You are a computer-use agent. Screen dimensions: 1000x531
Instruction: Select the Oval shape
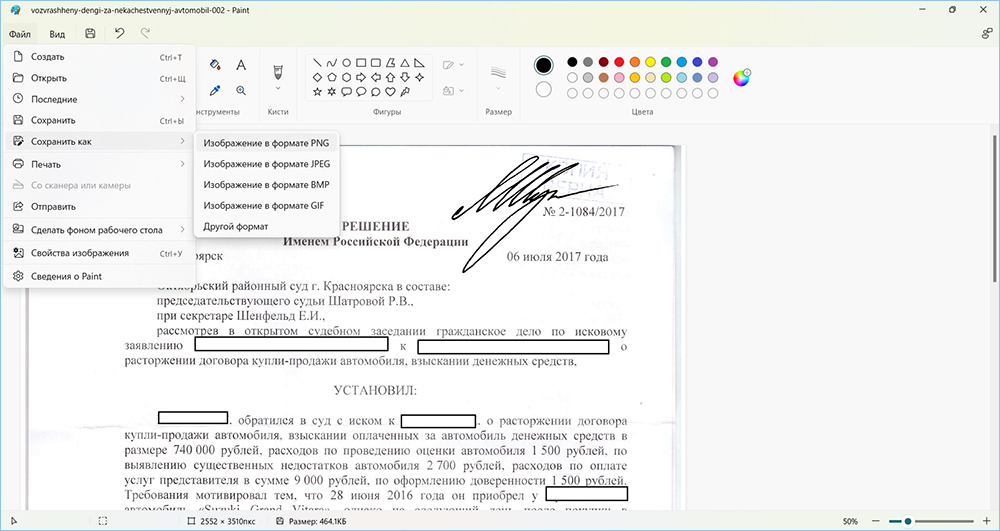(346, 63)
